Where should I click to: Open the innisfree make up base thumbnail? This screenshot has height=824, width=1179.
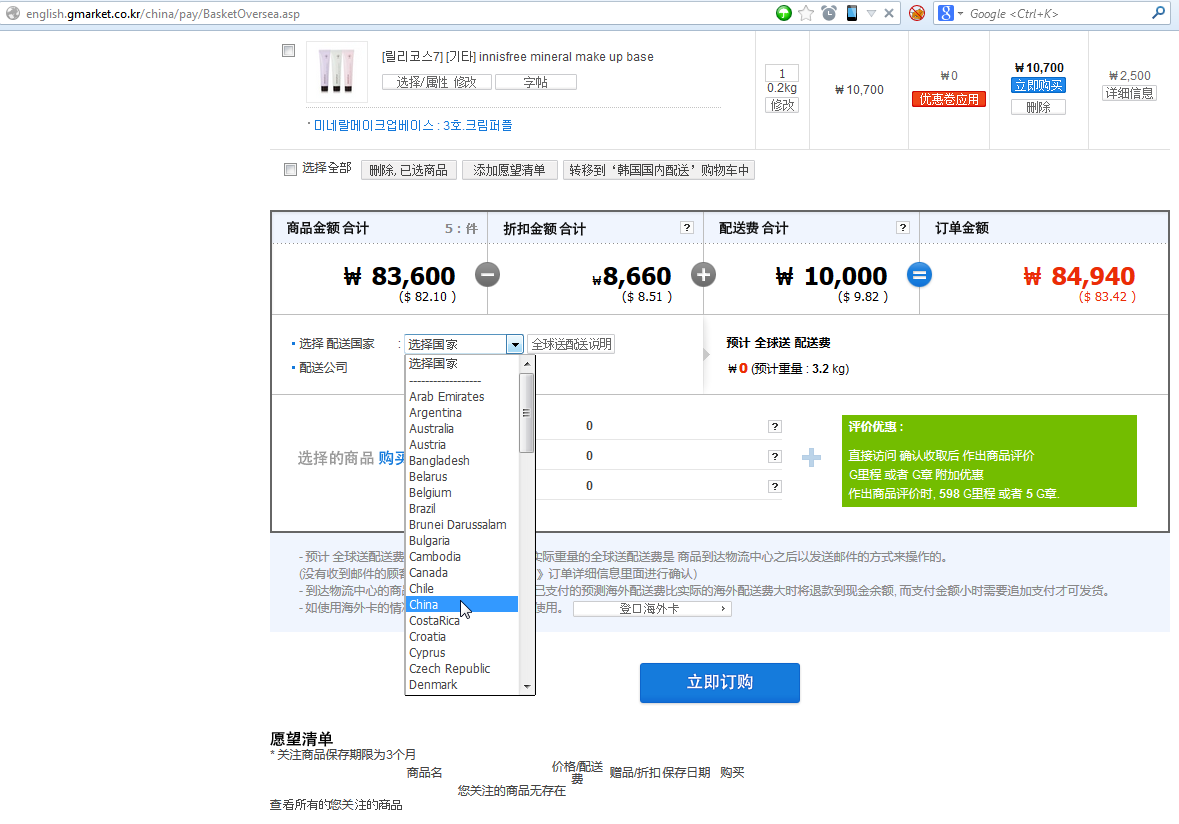(337, 71)
